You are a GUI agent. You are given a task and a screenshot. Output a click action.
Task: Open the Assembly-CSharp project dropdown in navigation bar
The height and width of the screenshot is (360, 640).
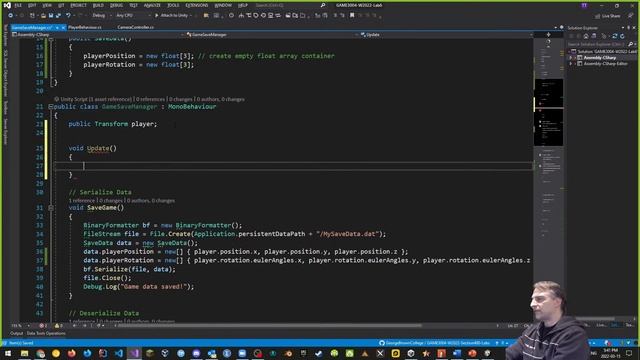click(x=97, y=35)
